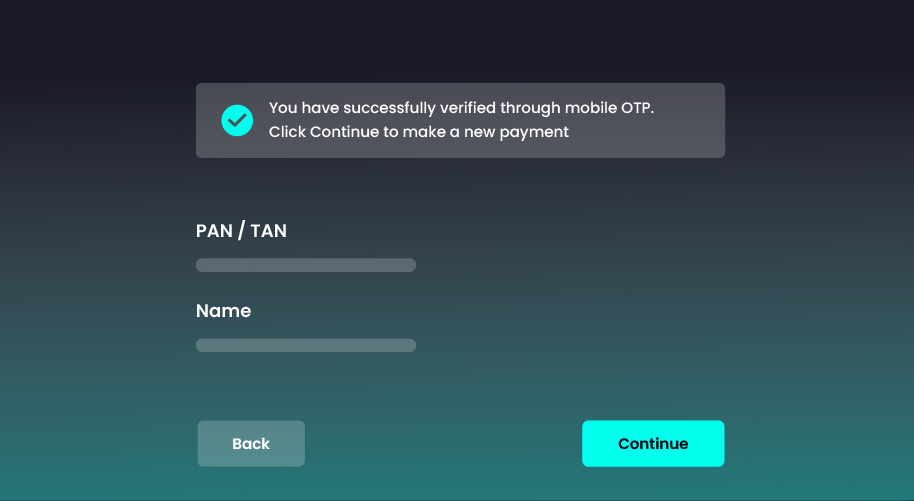Image resolution: width=914 pixels, height=501 pixels.
Task: Go back using the Back button
Action: click(x=251, y=444)
